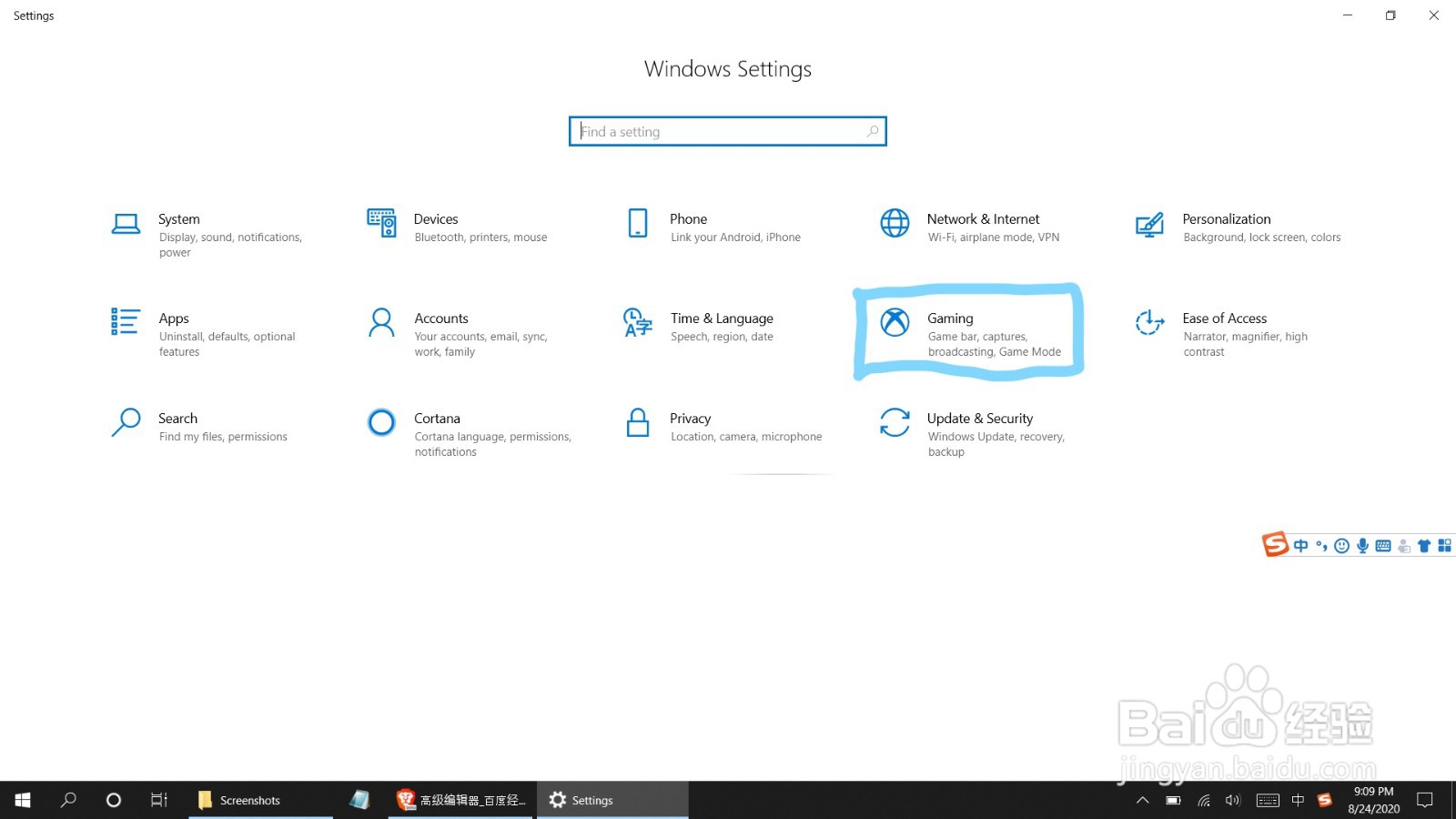Image resolution: width=1456 pixels, height=819 pixels.
Task: Select the Settings taskbar button
Action: coord(612,800)
